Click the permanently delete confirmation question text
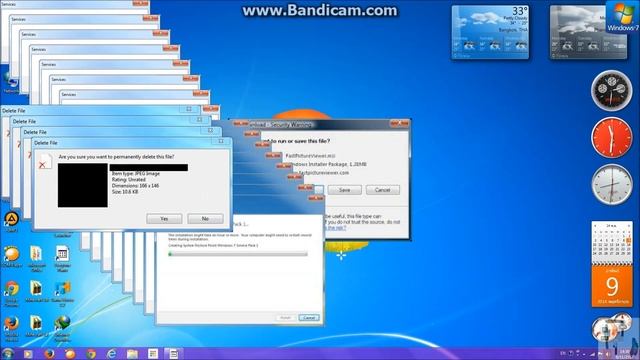 (116, 157)
